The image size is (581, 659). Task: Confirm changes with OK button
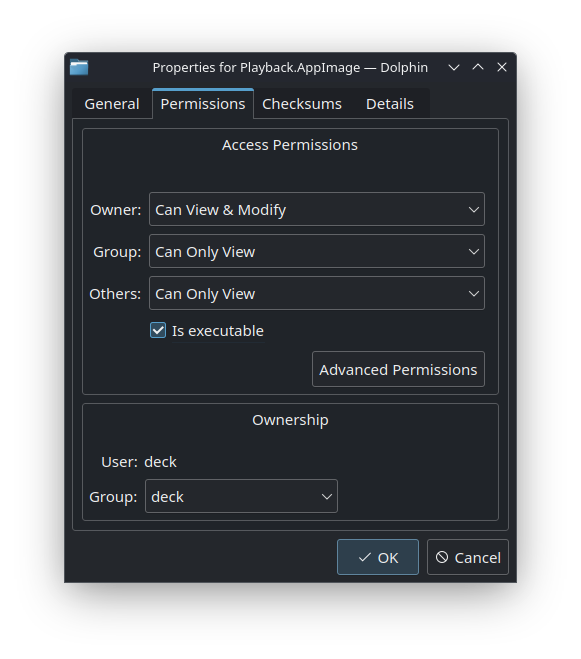[378, 557]
